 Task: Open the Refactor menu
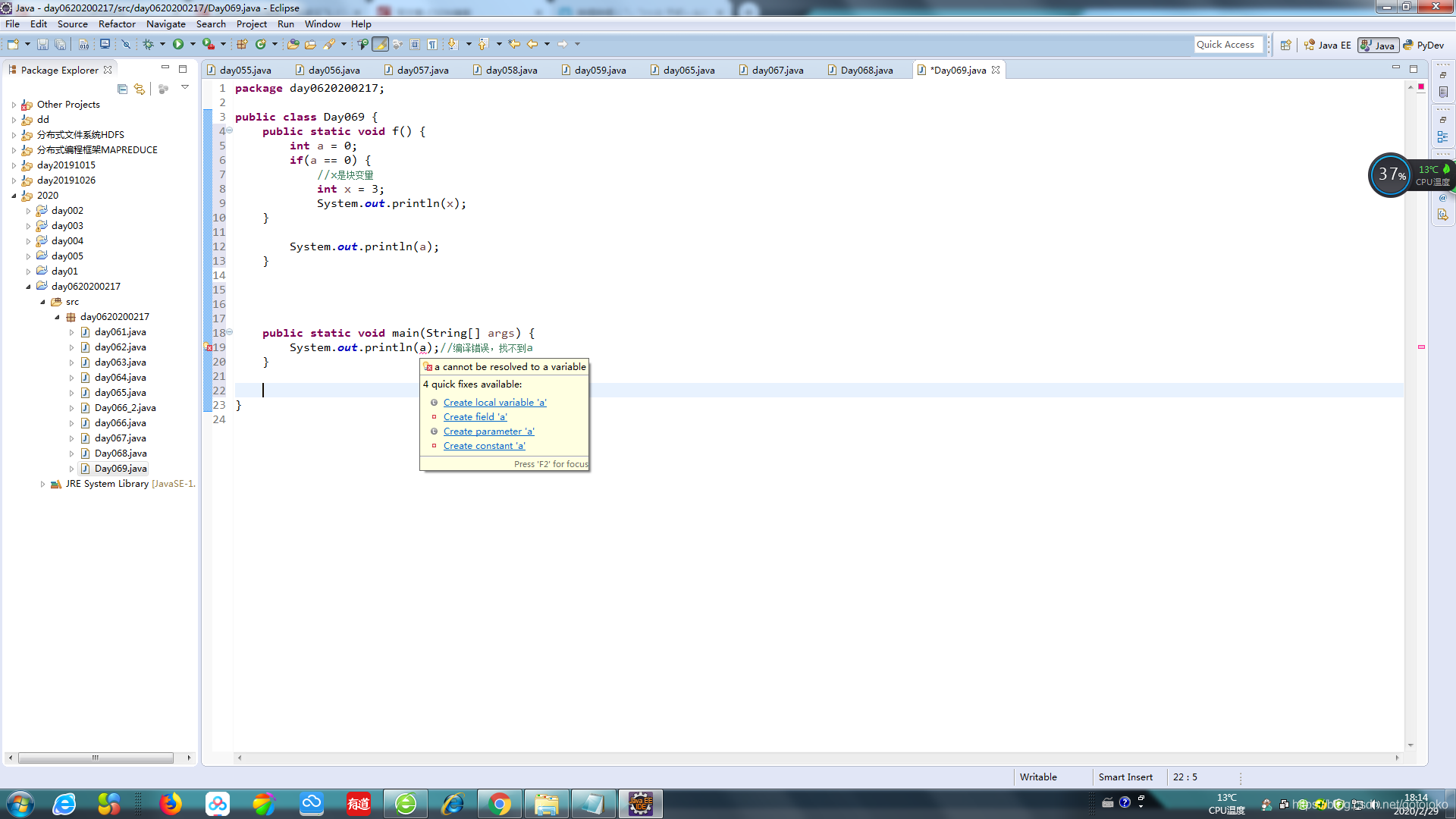pos(117,24)
